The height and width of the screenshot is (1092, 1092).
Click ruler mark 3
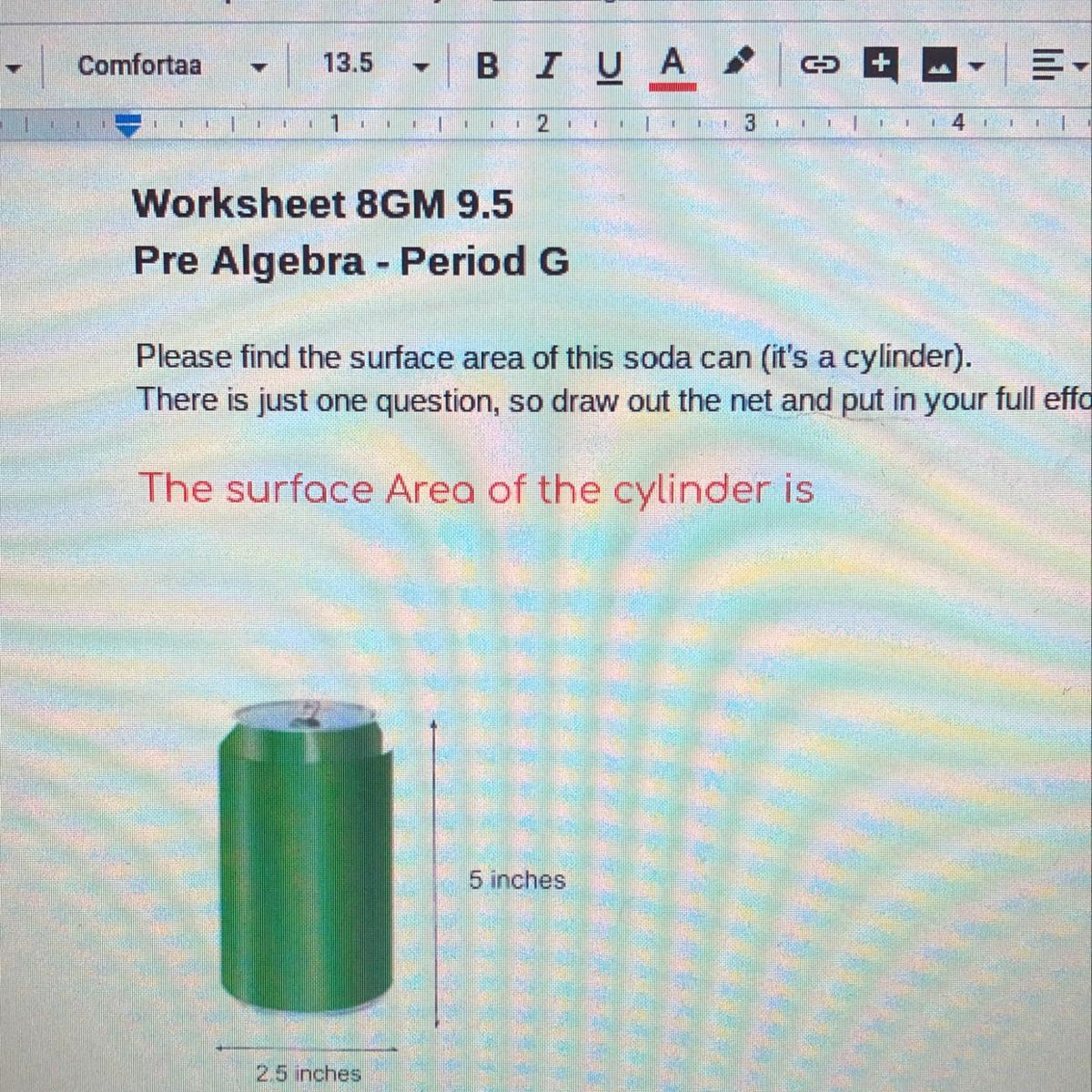[x=750, y=124]
